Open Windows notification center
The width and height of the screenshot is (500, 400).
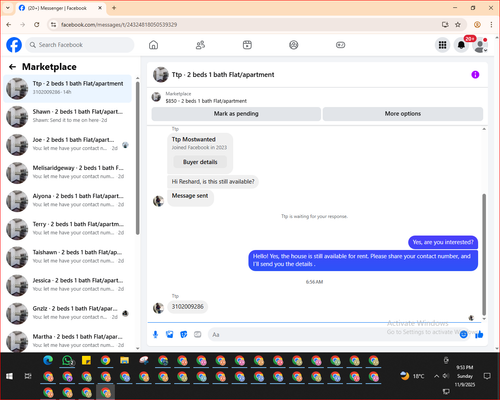point(487,376)
